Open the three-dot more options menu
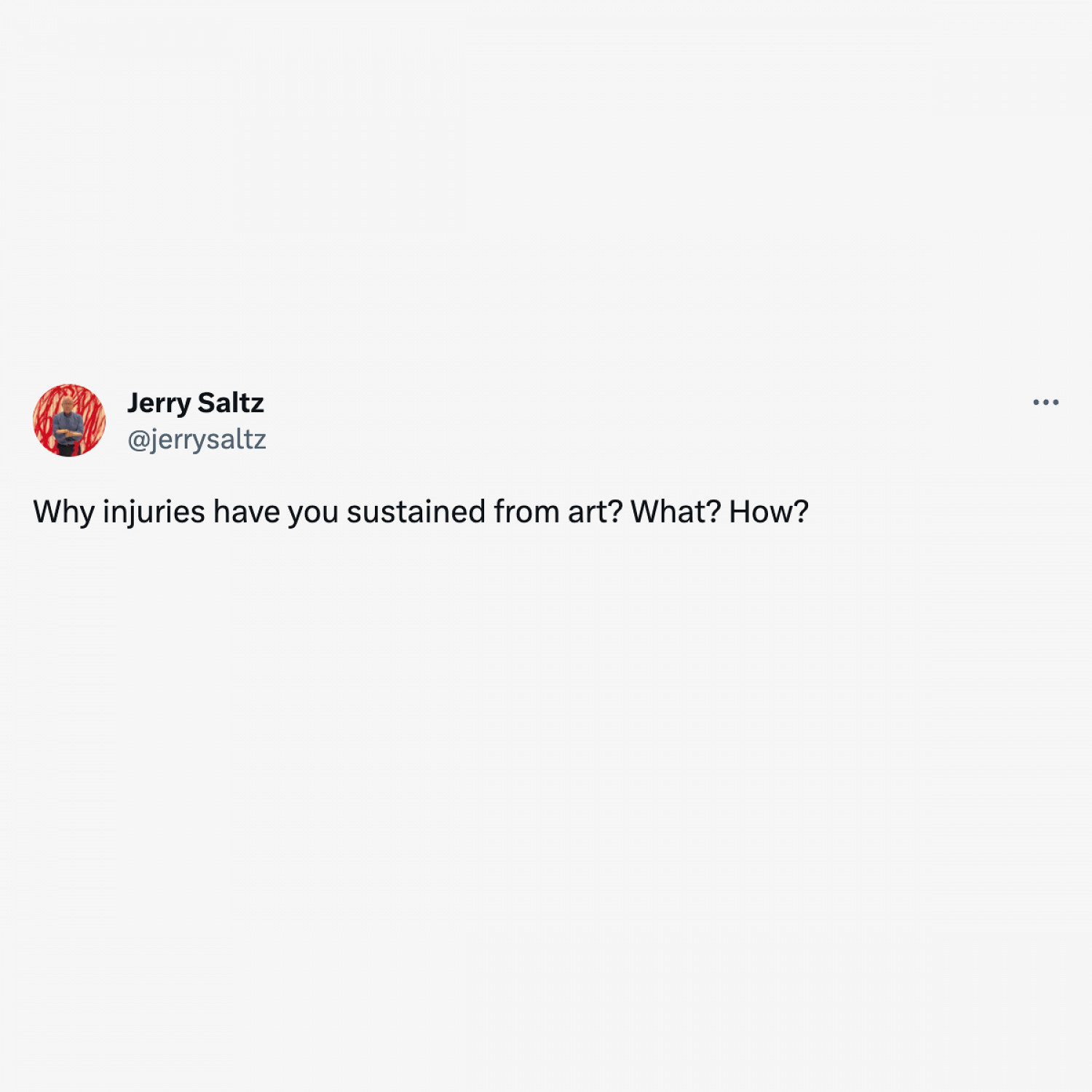Viewport: 1092px width, 1092px height. click(x=1045, y=402)
